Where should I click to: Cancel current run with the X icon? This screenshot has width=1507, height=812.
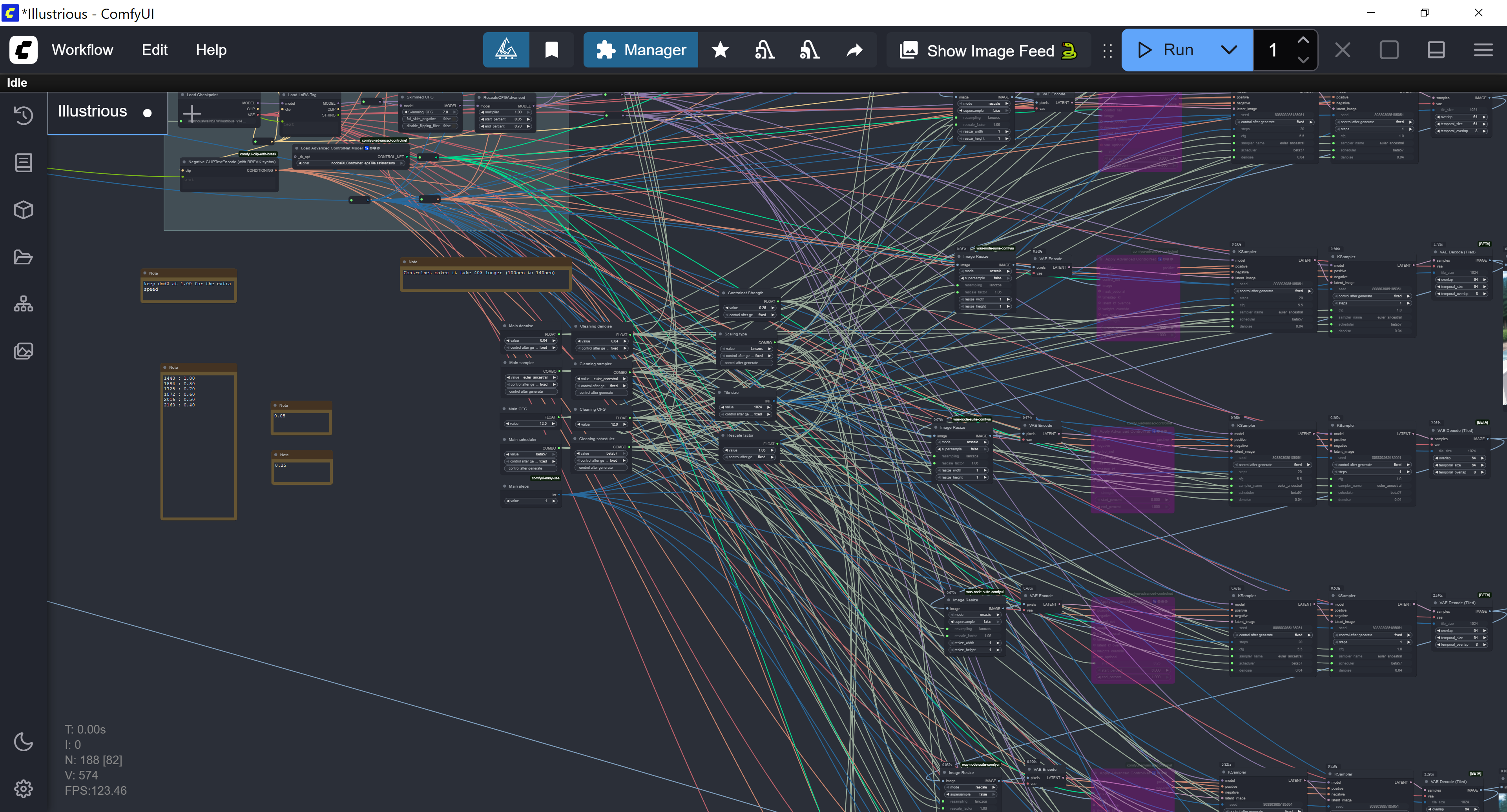pyautogui.click(x=1343, y=50)
